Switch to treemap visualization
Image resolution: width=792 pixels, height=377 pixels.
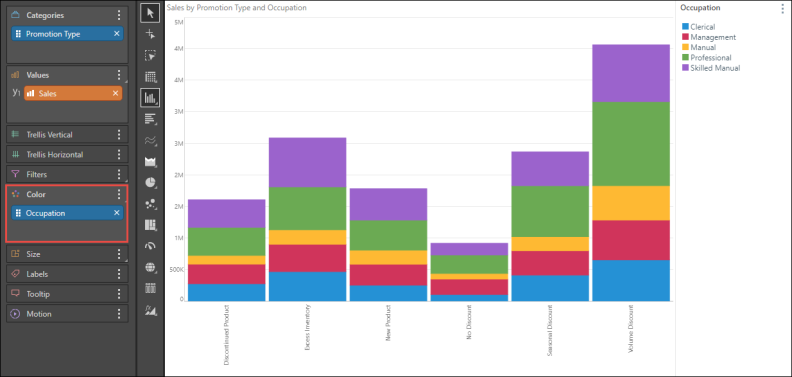(x=150, y=225)
